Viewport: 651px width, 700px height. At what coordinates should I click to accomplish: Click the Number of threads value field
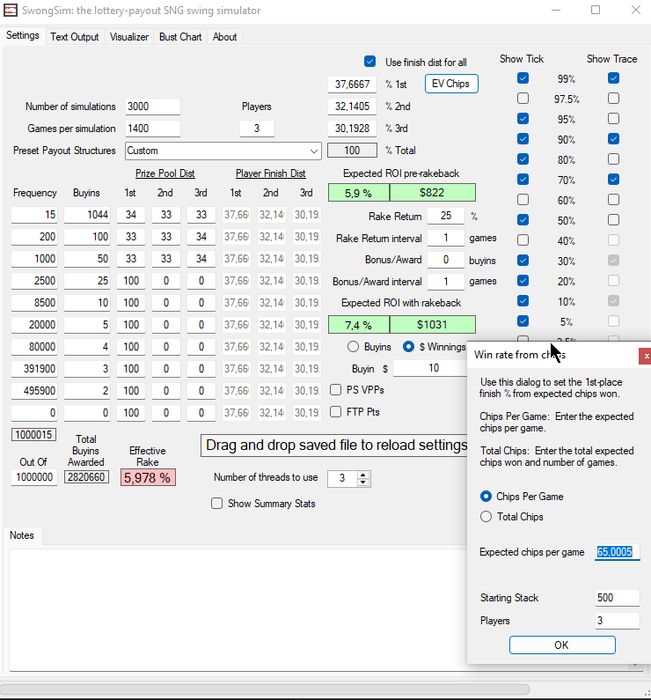pyautogui.click(x=342, y=479)
